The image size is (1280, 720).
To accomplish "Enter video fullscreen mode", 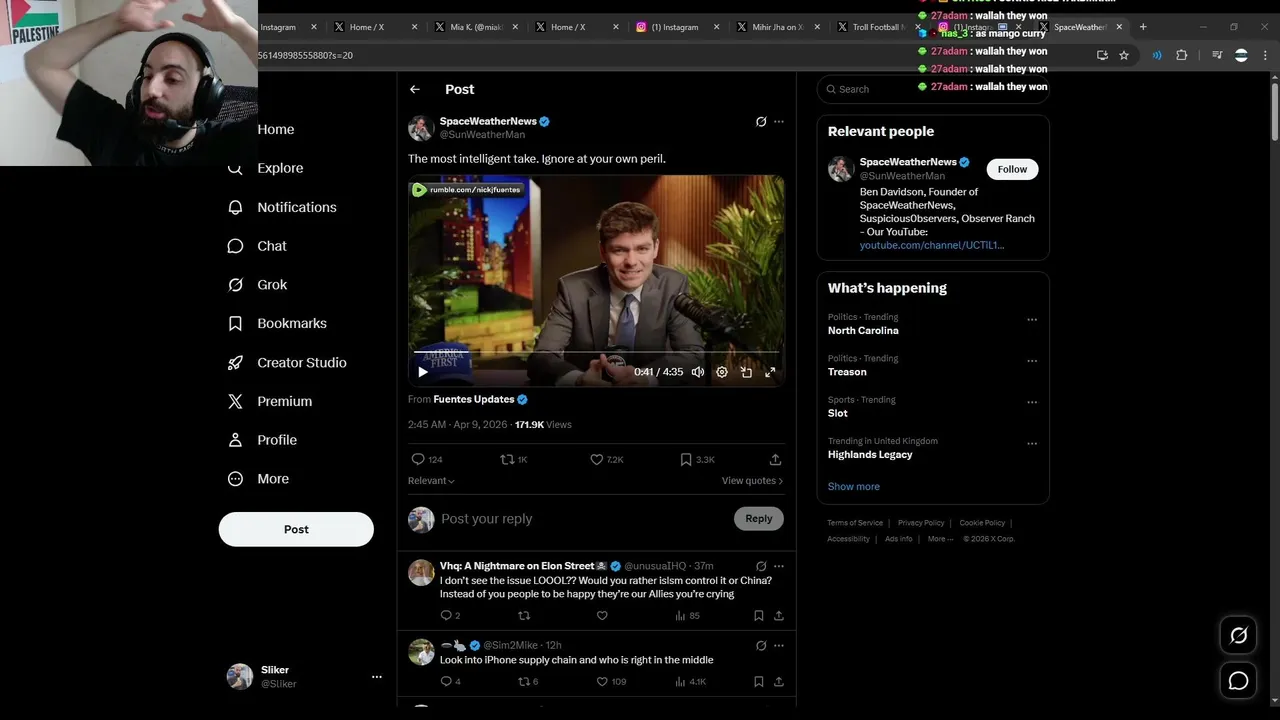I will (770, 372).
